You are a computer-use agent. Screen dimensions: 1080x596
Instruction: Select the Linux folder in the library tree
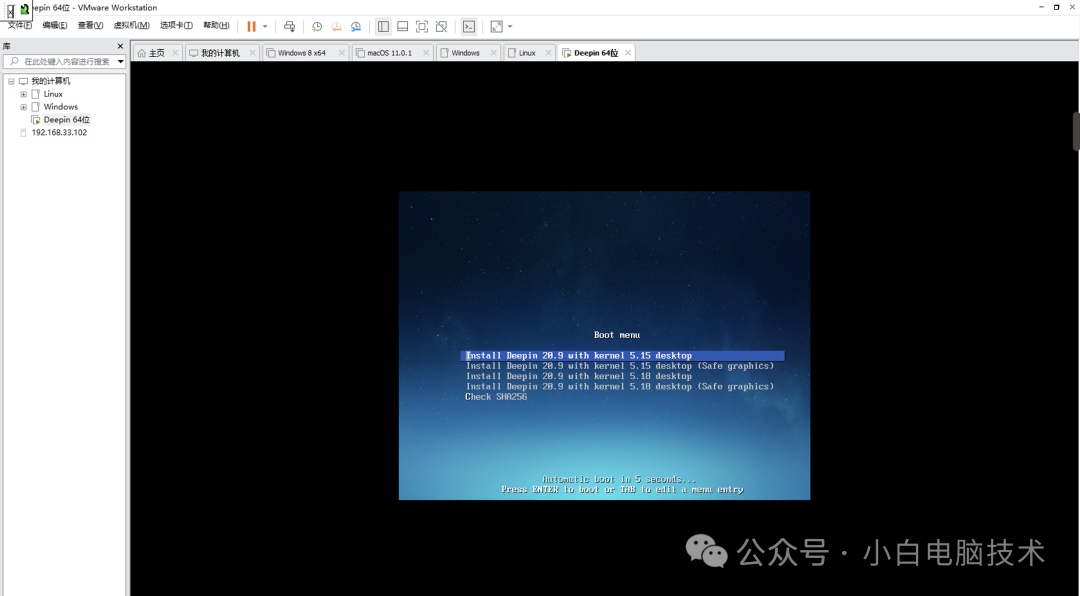pyautogui.click(x=53, y=94)
